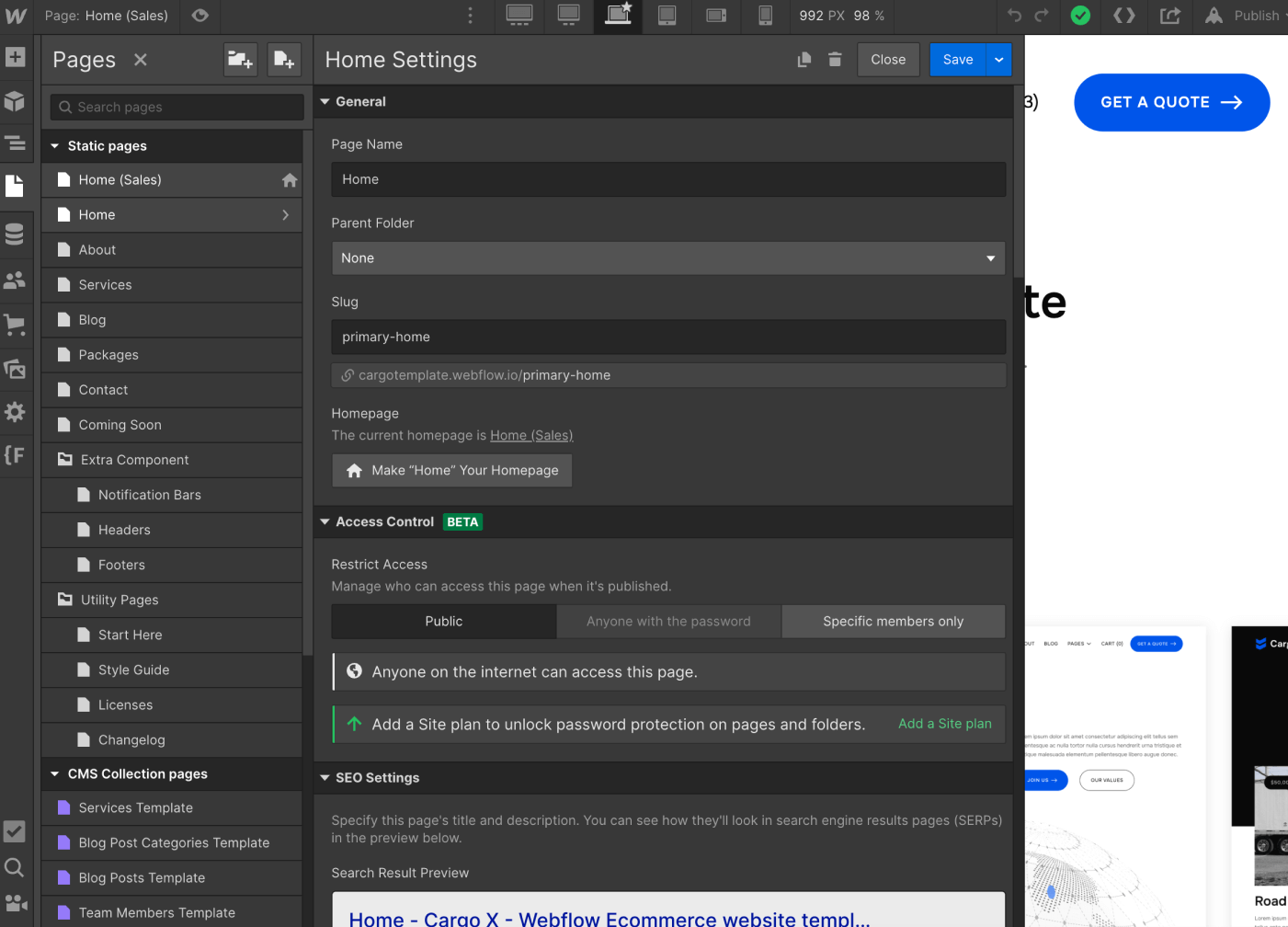Select the Public access tab
Viewport: 1288px width, 927px height.
coord(443,621)
